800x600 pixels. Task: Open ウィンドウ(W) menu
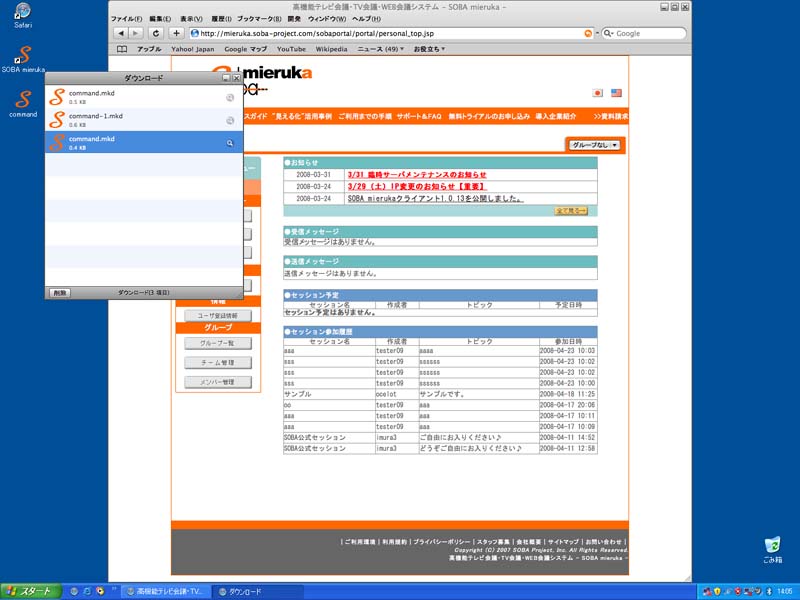[x=327, y=19]
